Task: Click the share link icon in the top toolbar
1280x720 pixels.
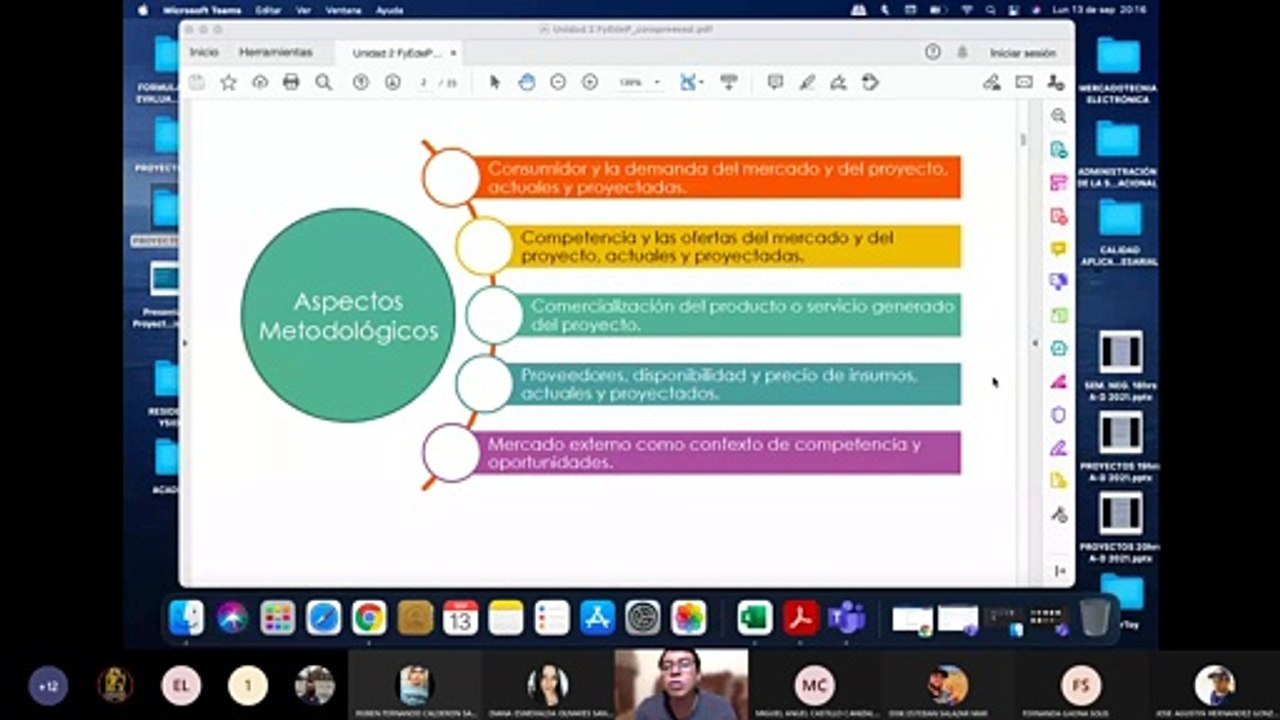Action: point(992,83)
